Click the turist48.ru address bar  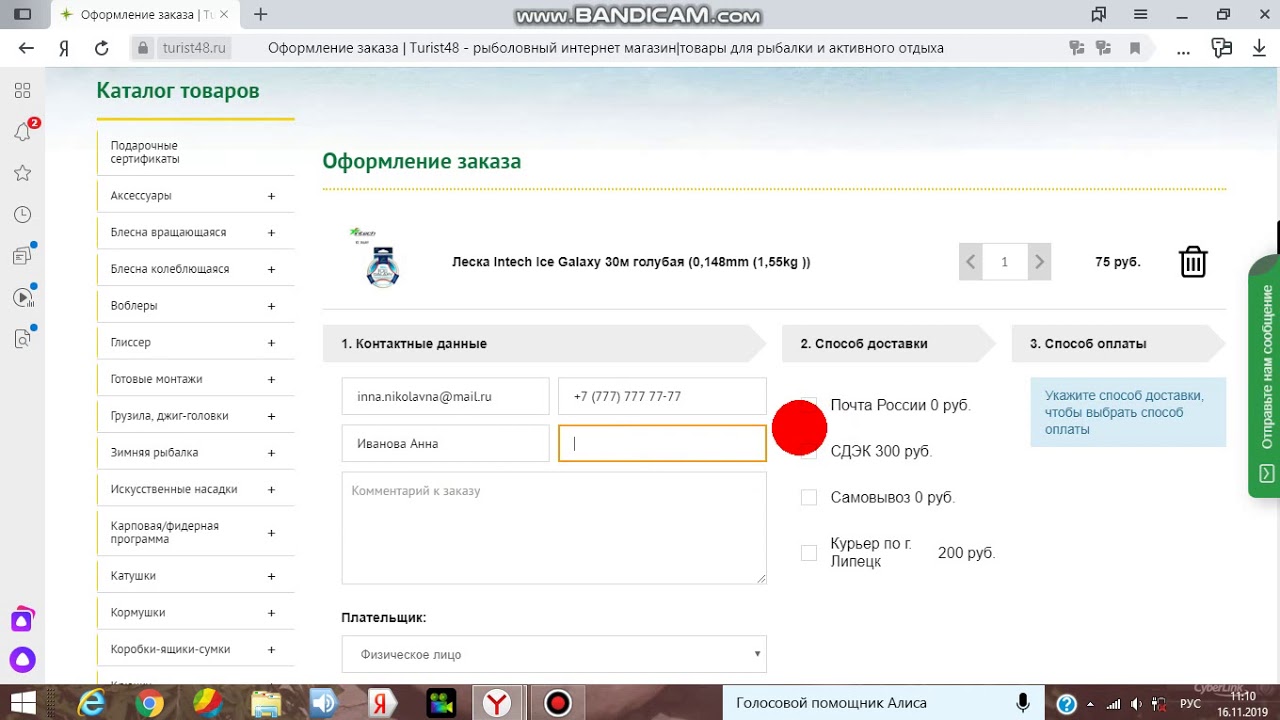point(195,48)
